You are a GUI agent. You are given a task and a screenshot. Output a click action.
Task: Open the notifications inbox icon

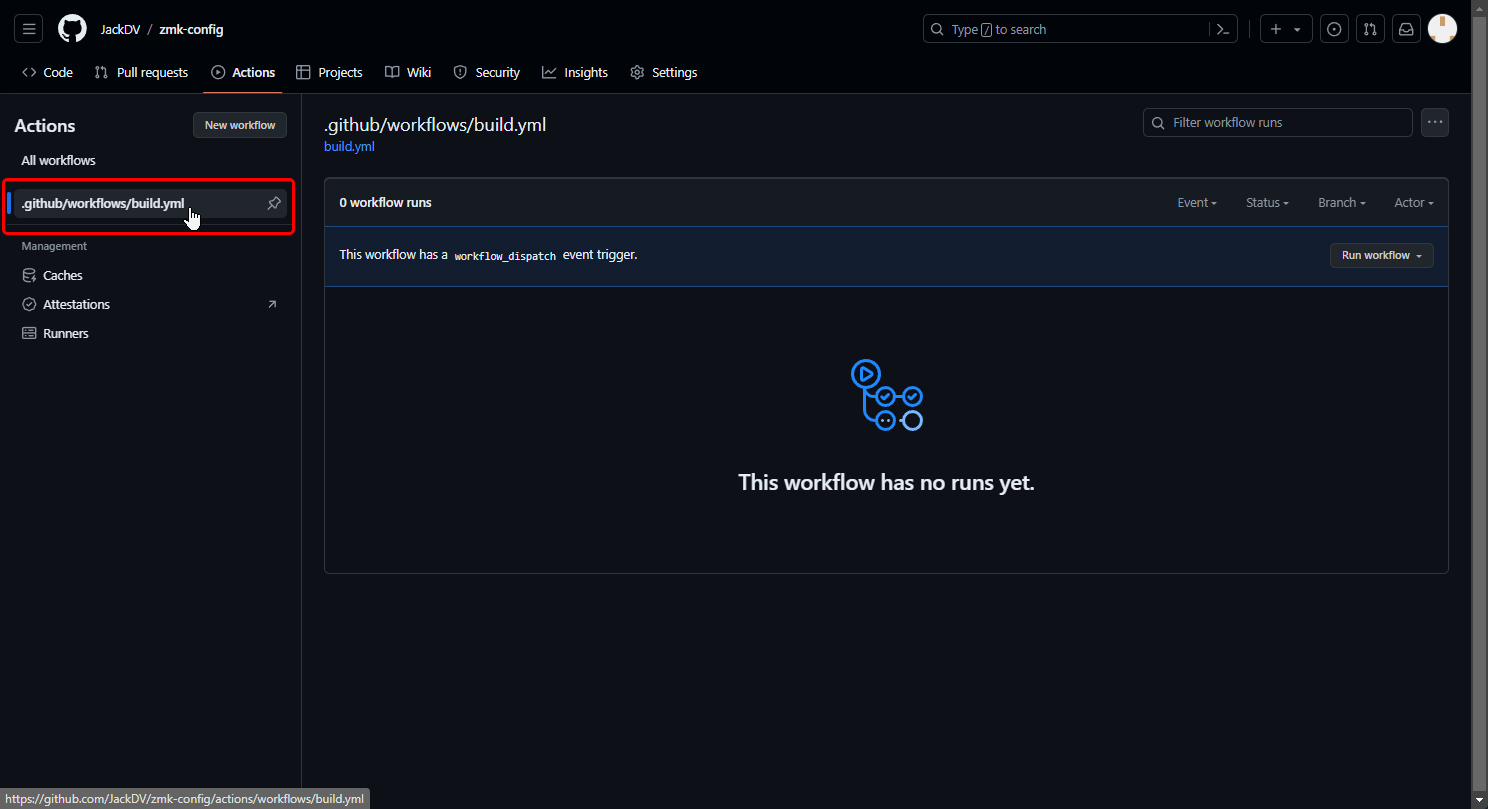click(1406, 29)
